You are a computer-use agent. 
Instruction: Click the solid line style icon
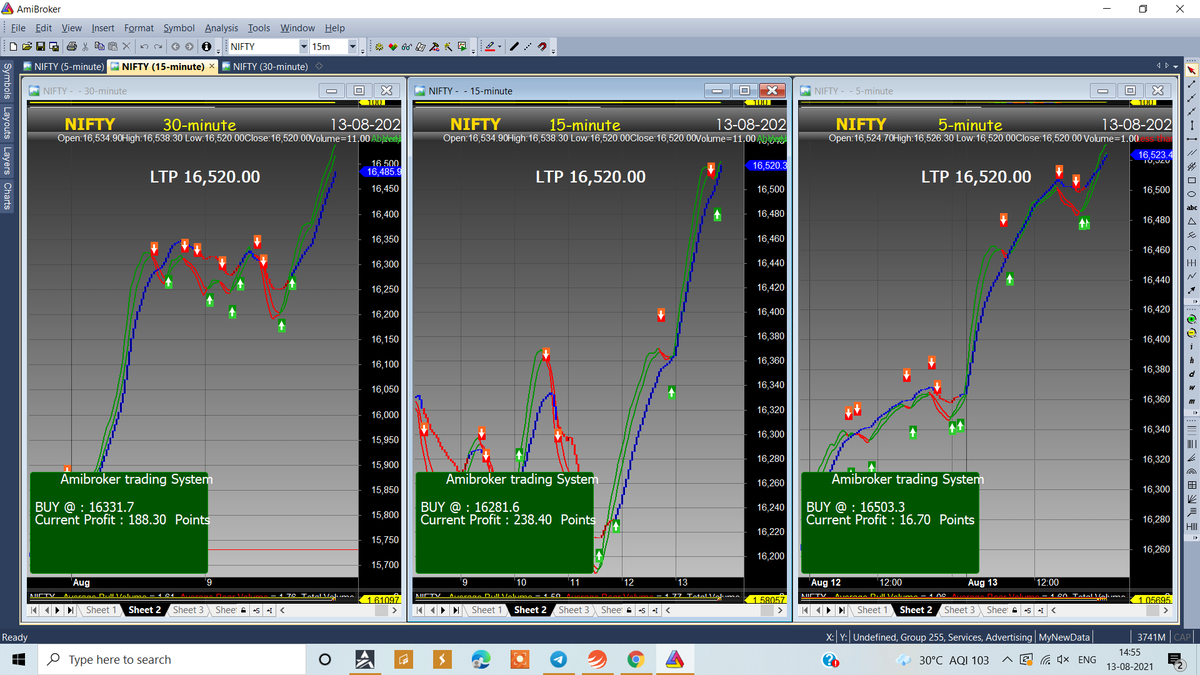click(514, 46)
